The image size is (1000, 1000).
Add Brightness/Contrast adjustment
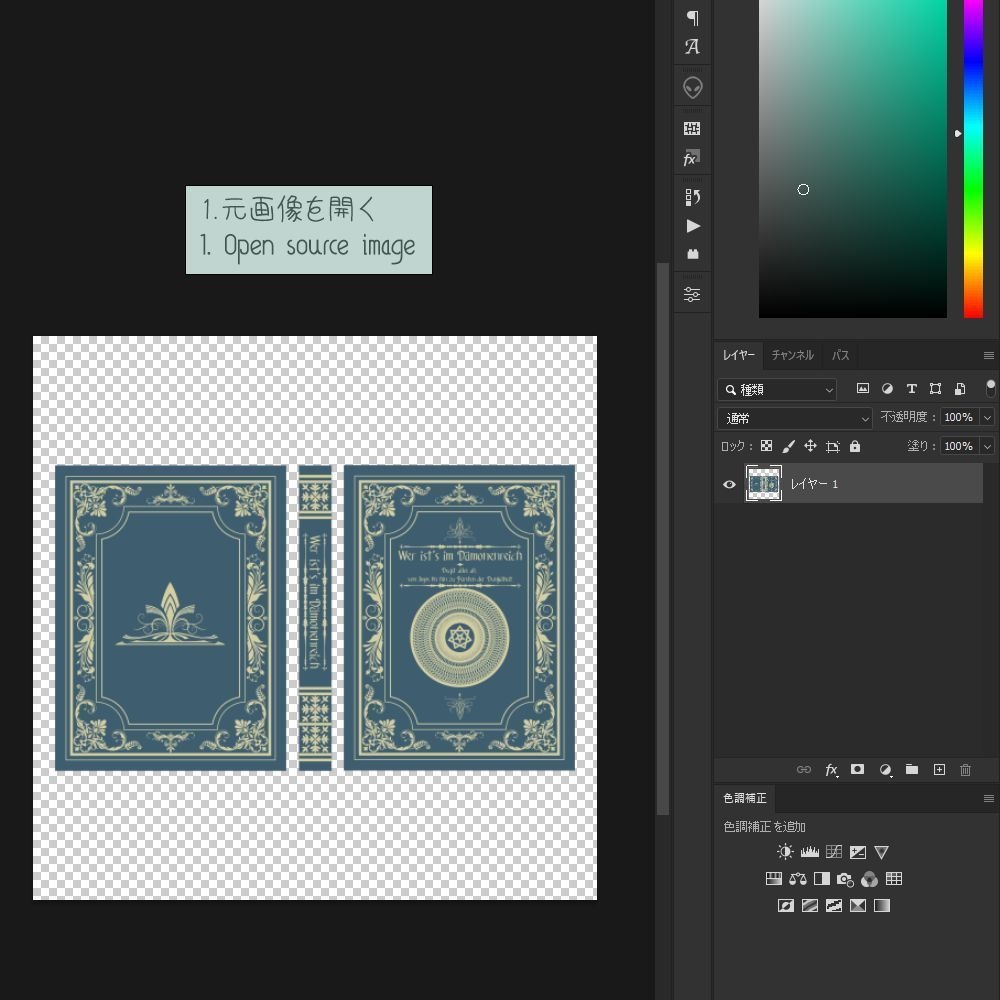tap(785, 852)
